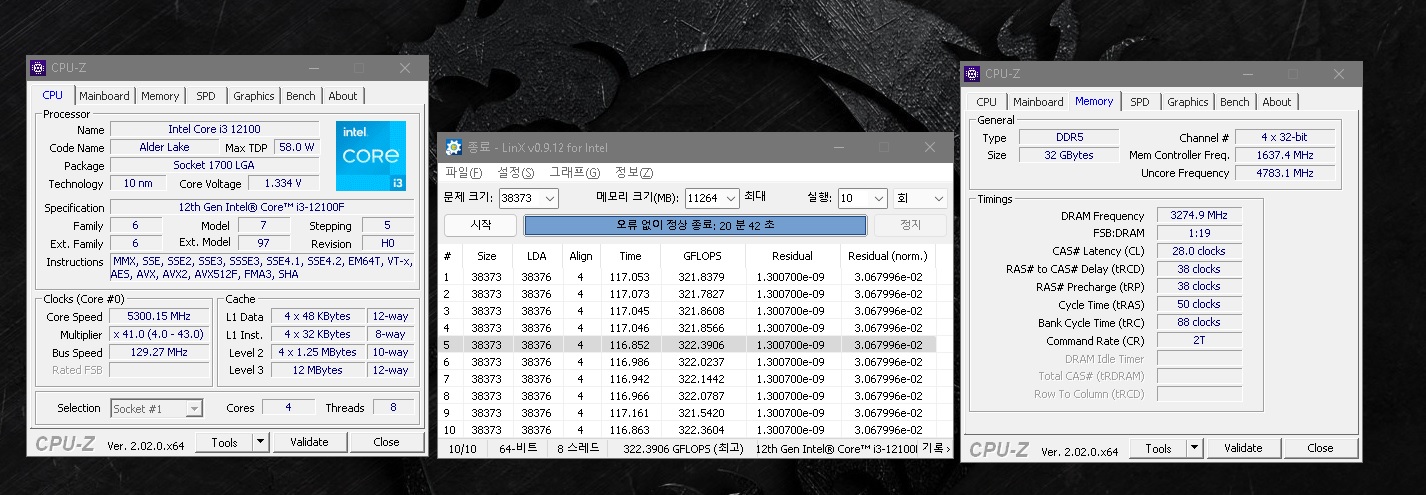Image resolution: width=1426 pixels, height=495 pixels.
Task: Minimize the LinX window
Action: [839, 147]
